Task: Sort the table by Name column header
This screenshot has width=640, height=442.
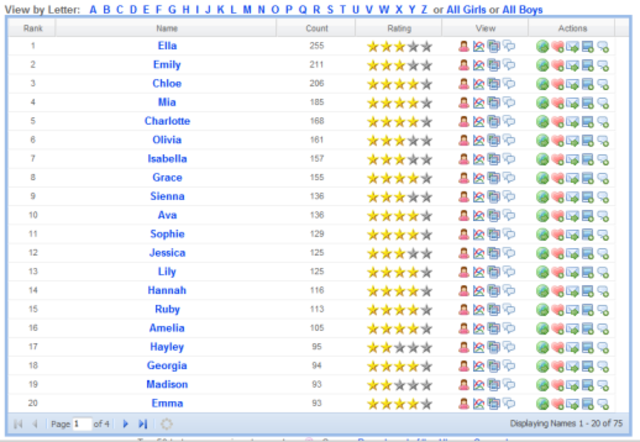Action: point(167,28)
